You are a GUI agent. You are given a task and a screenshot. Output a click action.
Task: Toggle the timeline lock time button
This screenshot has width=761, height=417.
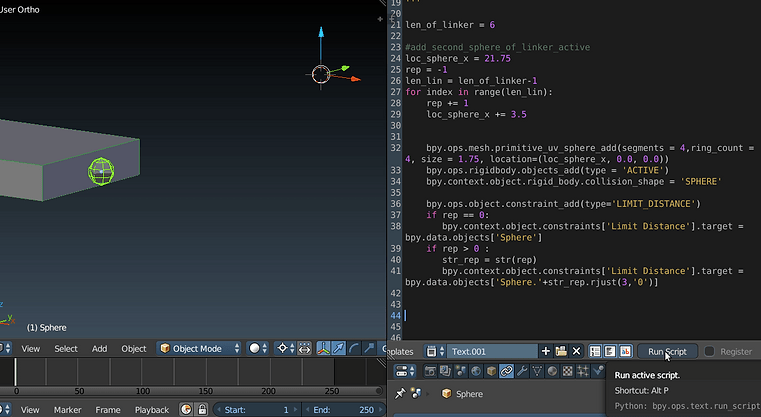point(202,410)
